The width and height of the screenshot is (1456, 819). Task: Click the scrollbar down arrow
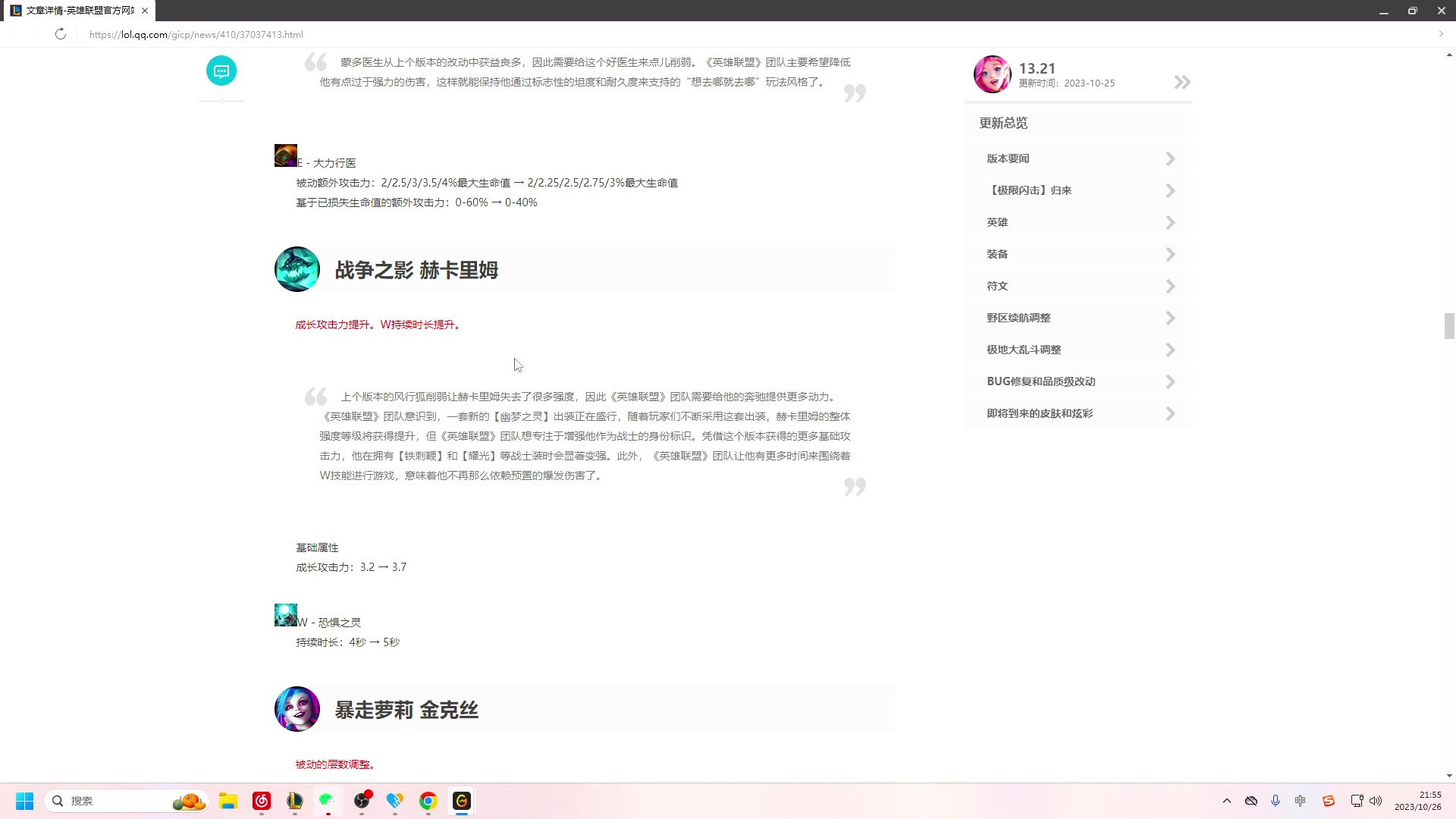[1449, 776]
